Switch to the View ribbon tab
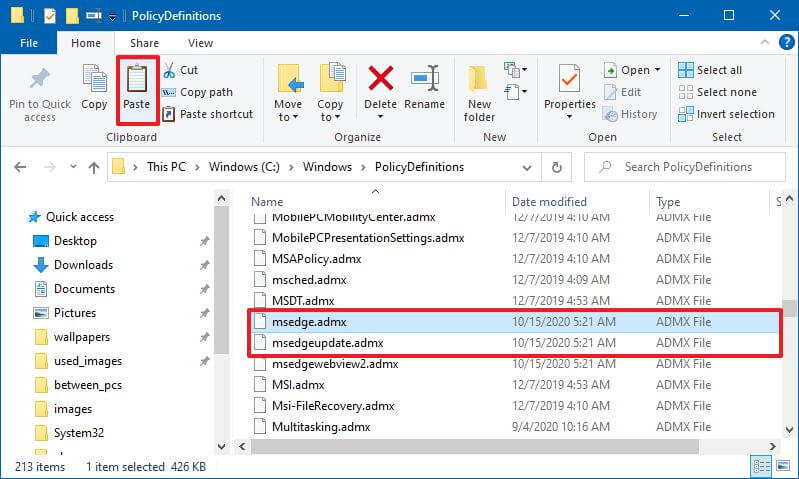Image resolution: width=799 pixels, height=479 pixels. [200, 43]
